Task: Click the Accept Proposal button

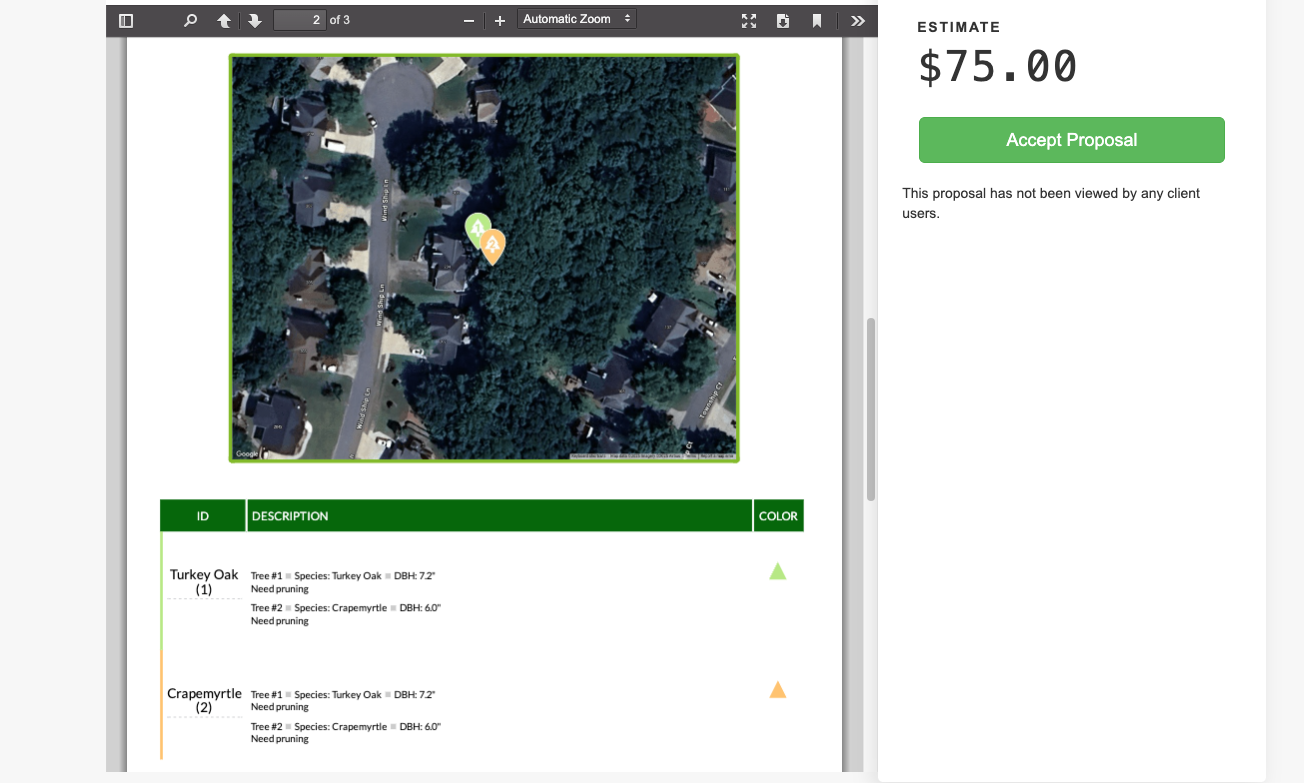Action: (1071, 140)
